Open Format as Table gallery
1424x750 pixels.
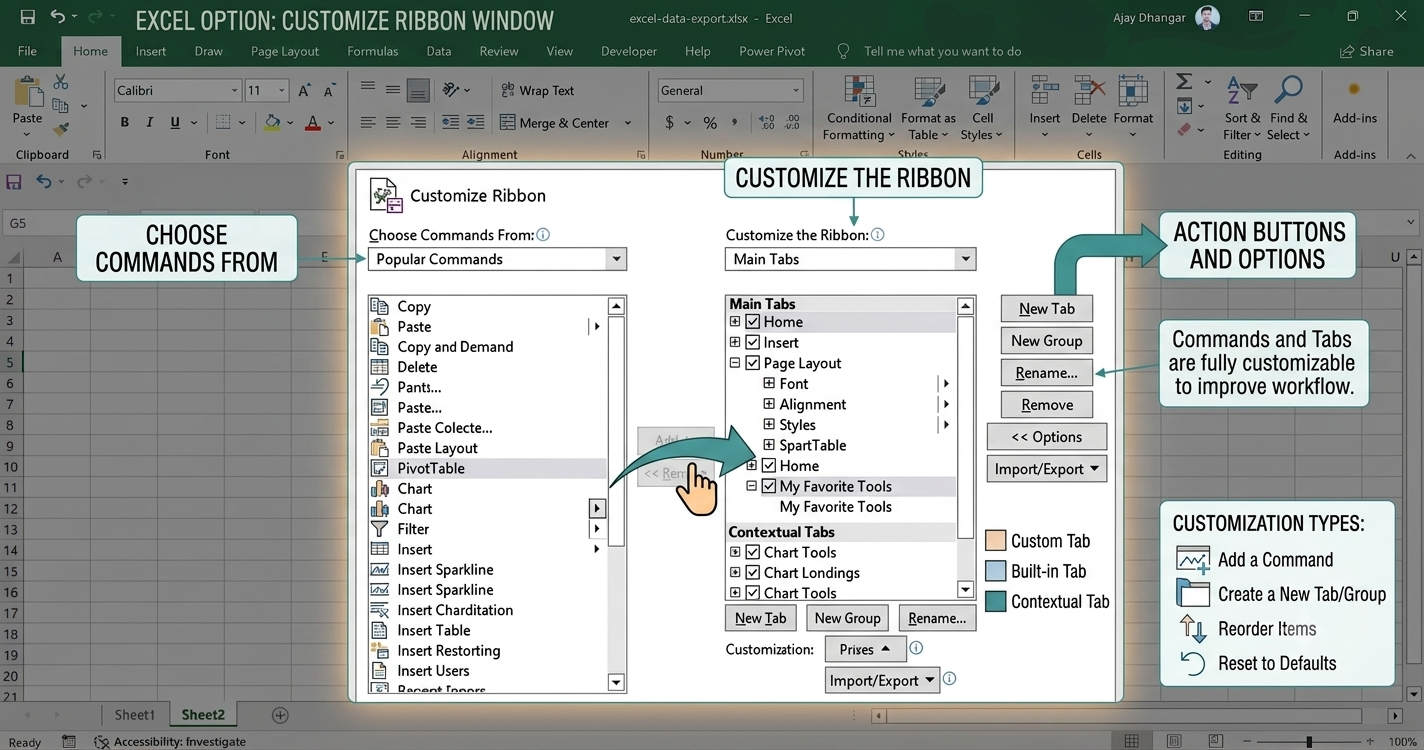(928, 108)
